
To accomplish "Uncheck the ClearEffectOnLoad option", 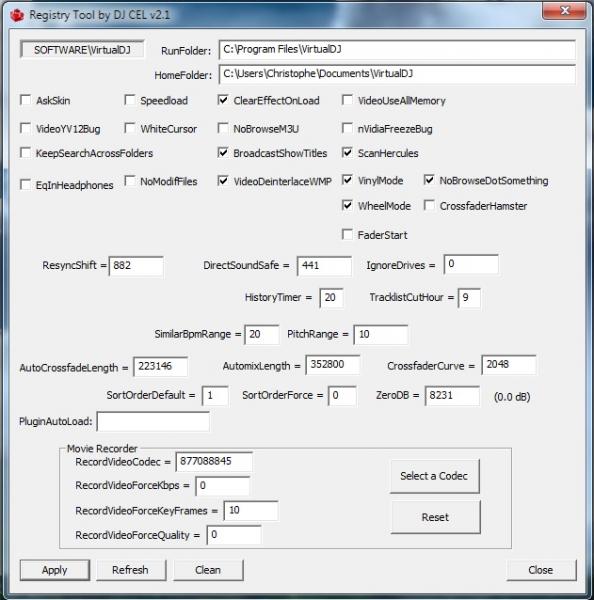I will point(223,100).
